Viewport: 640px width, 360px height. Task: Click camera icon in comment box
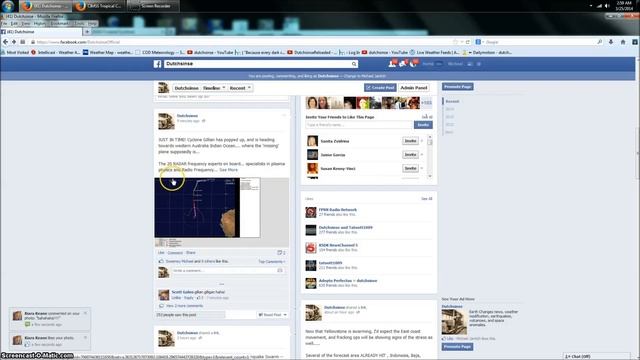click(280, 270)
